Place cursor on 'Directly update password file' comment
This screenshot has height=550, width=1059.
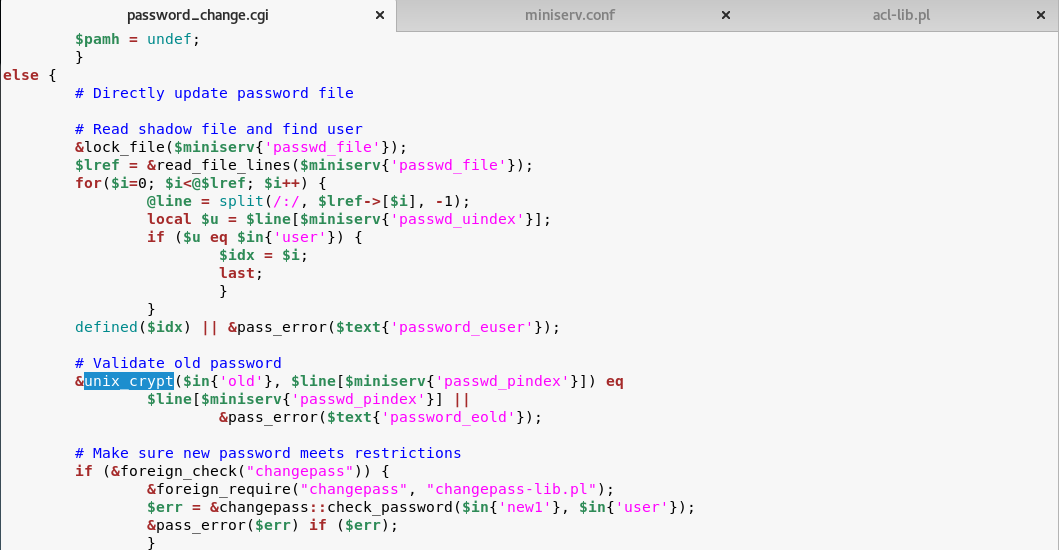(x=222, y=93)
